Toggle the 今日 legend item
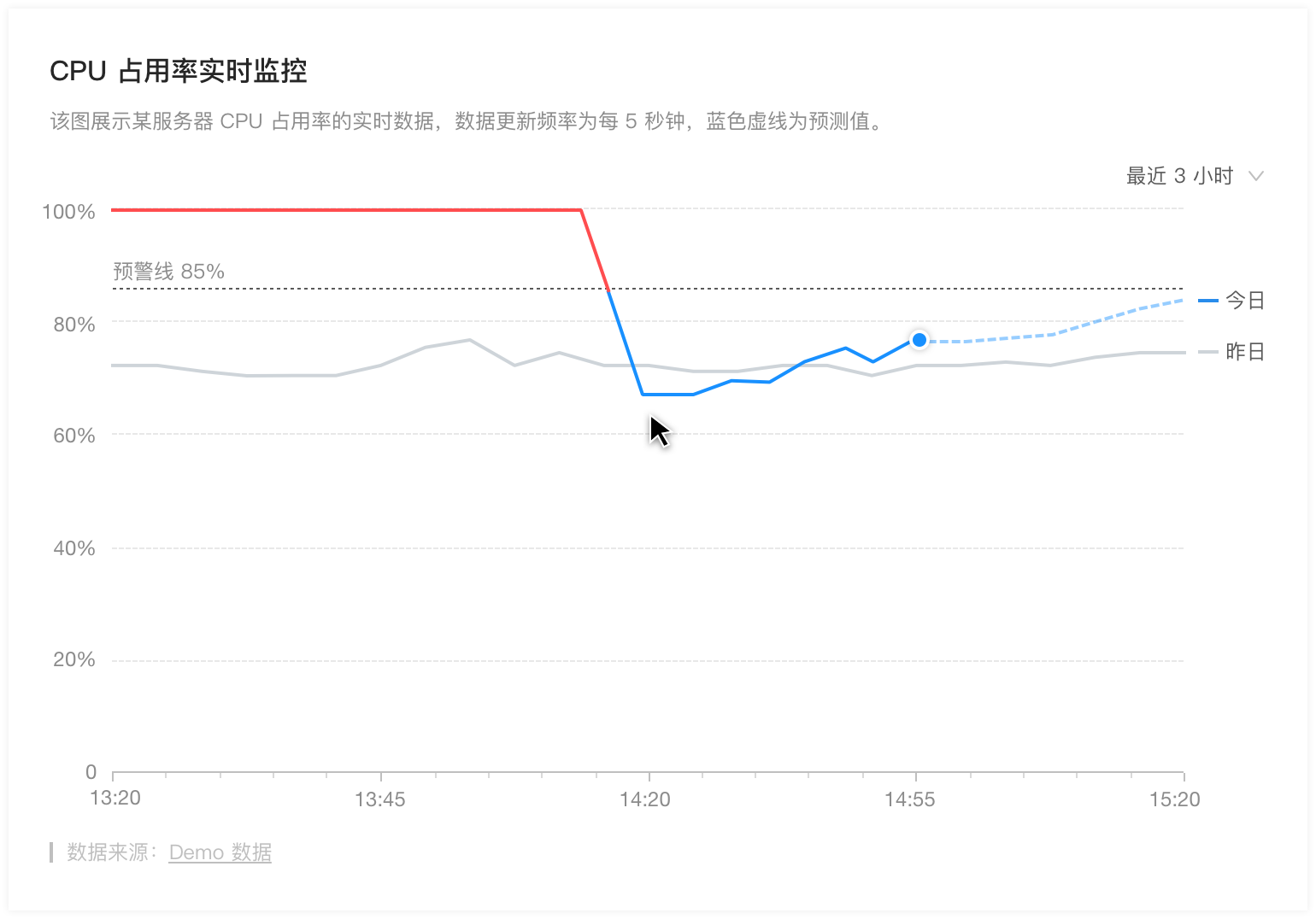The height and width of the screenshot is (919, 1316). [1231, 301]
